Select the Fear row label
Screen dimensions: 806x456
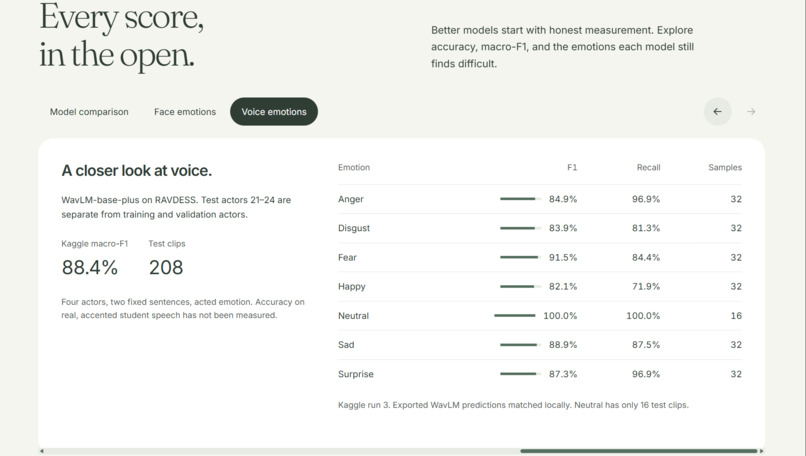click(x=347, y=258)
